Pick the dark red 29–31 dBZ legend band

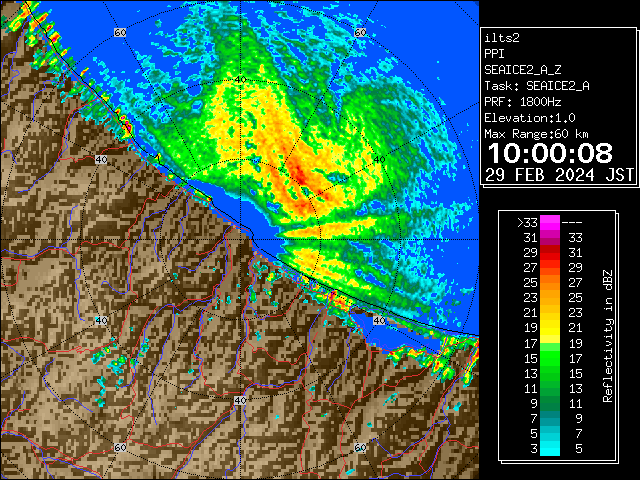550,253
